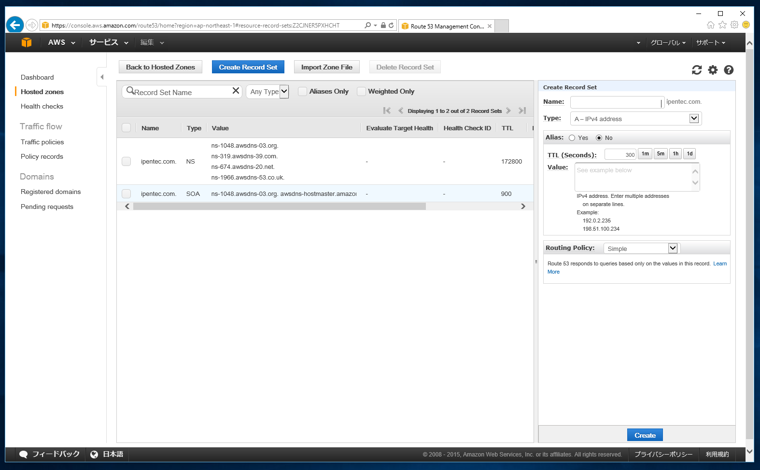Click the browser smiley feedback icon
760x470 pixels.
tap(746, 25)
